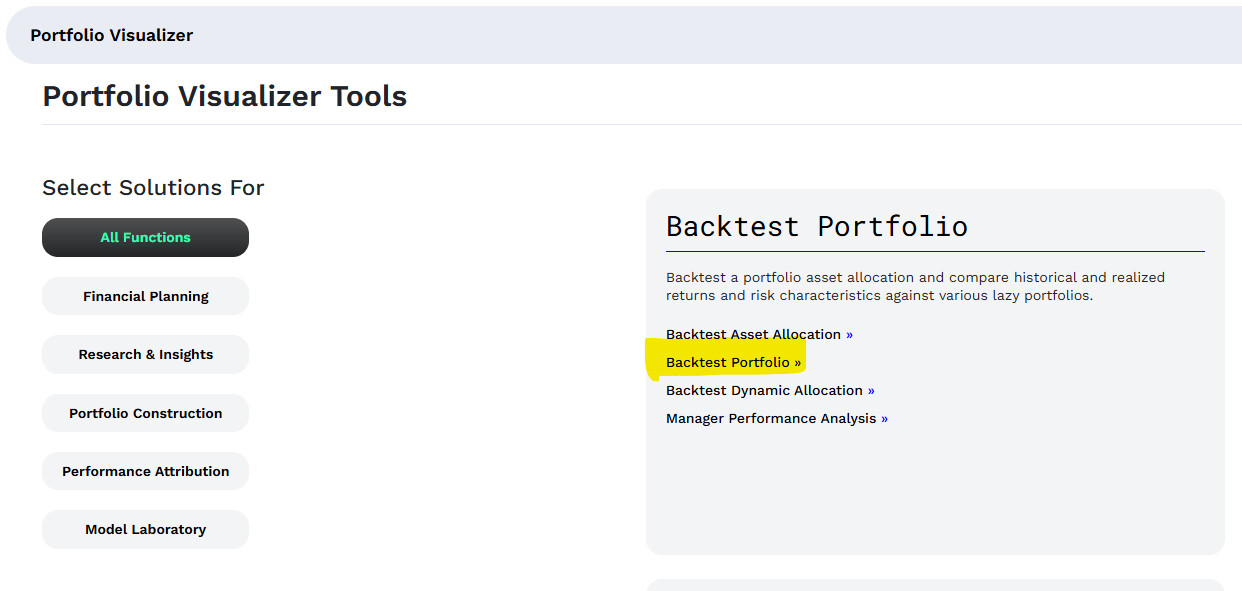
Task: Open the Model Laboratory category
Action: click(145, 530)
